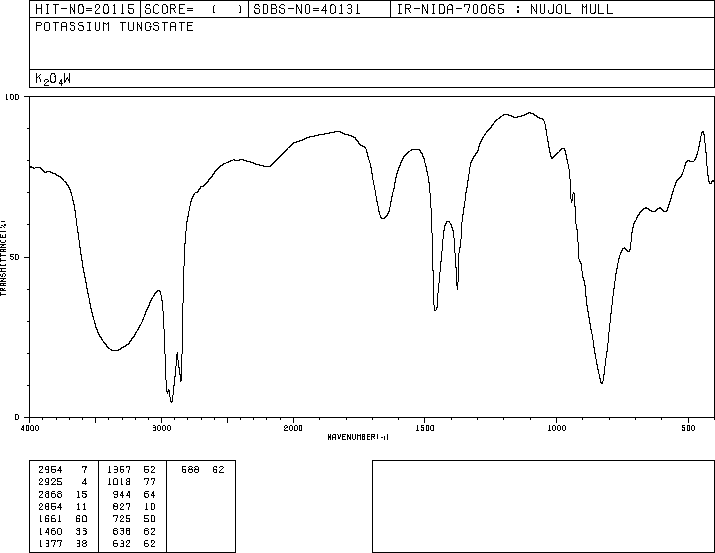Click the 1661 absorption peak minimum

(x=383, y=218)
